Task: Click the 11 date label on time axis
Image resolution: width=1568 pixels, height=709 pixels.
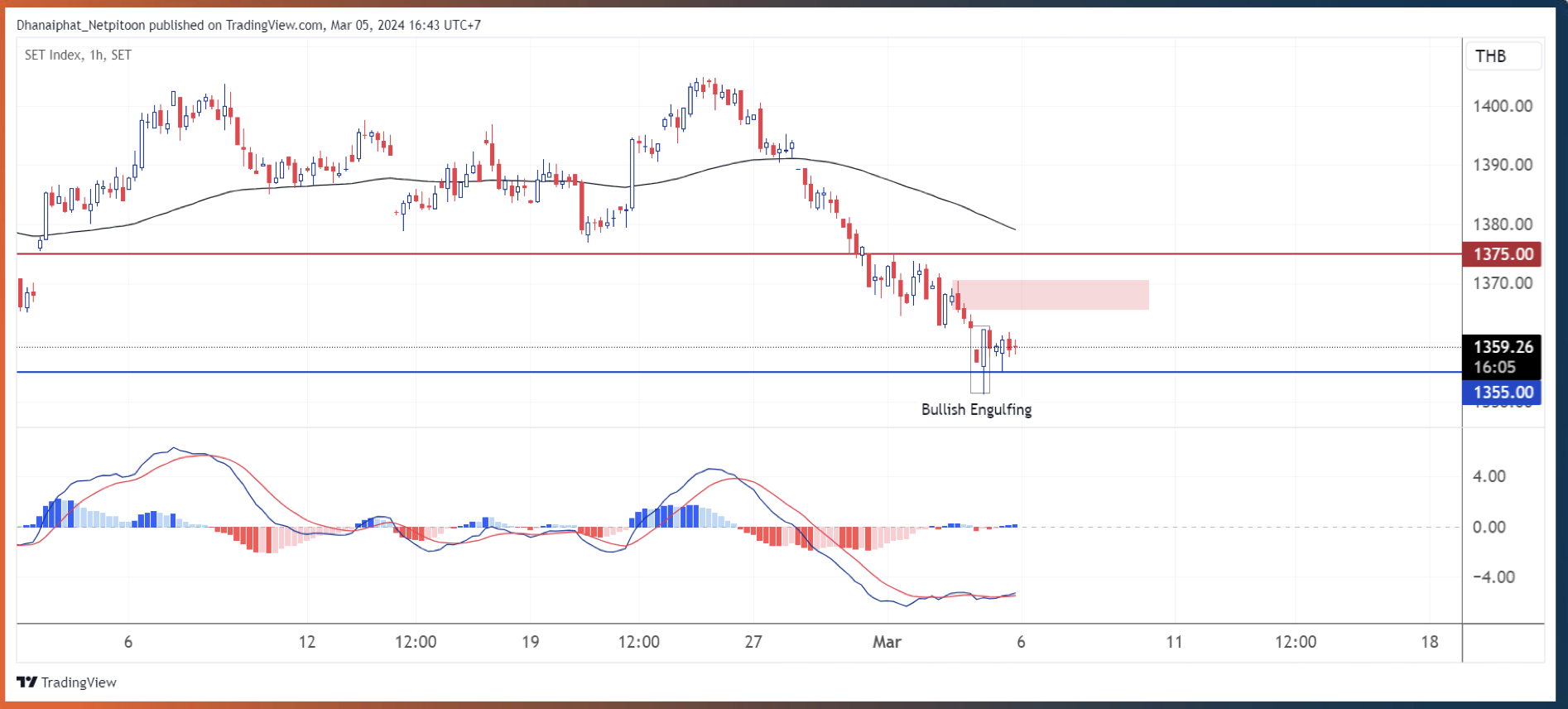Action: coord(1174,642)
